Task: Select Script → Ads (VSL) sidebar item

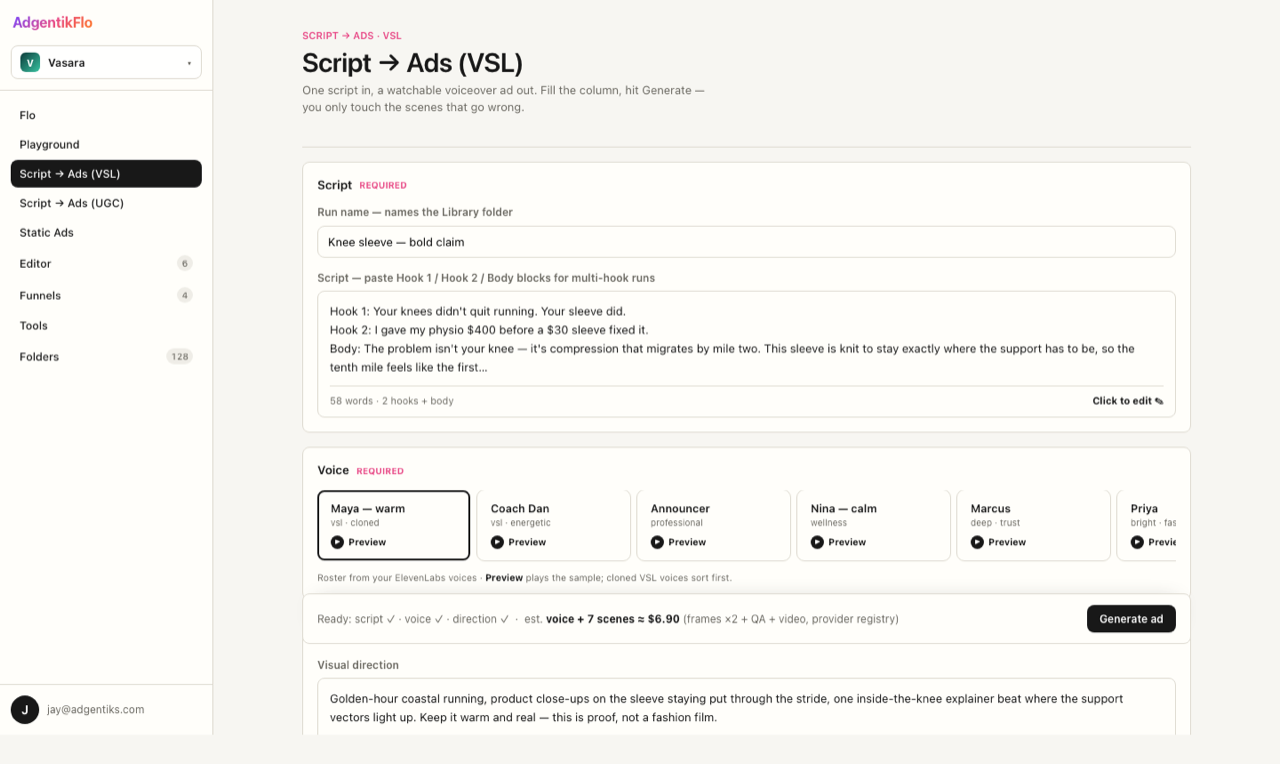Action: (x=106, y=174)
